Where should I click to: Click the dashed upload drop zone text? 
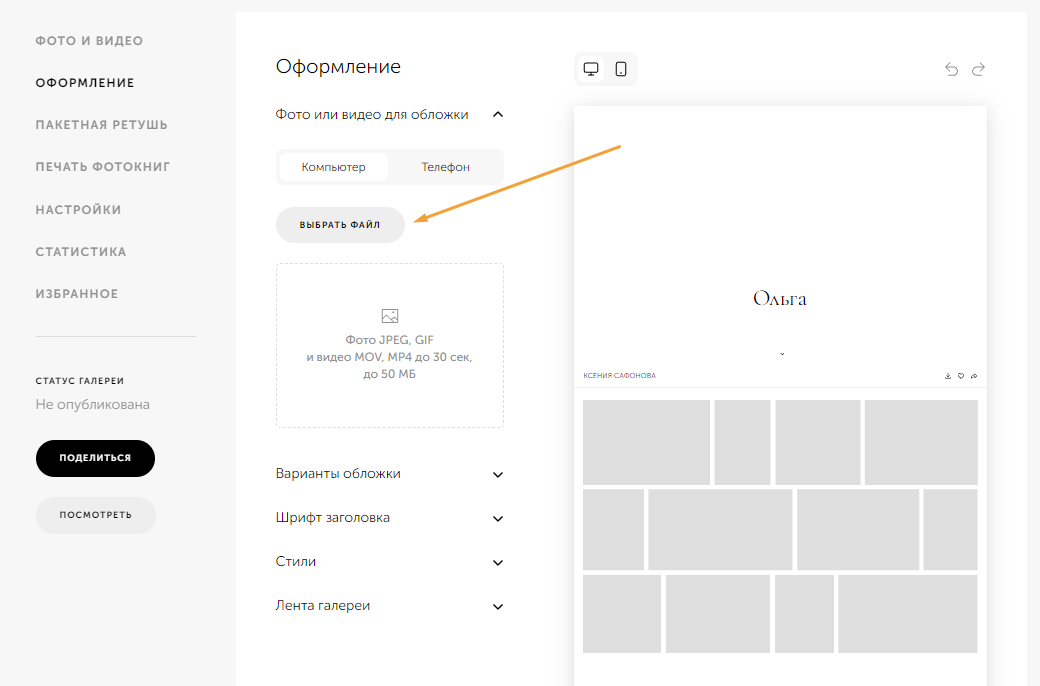(389, 357)
